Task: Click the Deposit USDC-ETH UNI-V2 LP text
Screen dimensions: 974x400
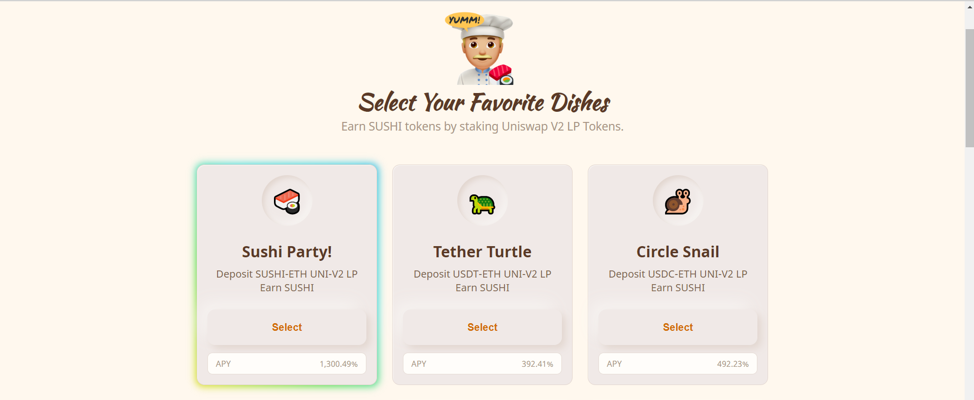Action: (678, 274)
